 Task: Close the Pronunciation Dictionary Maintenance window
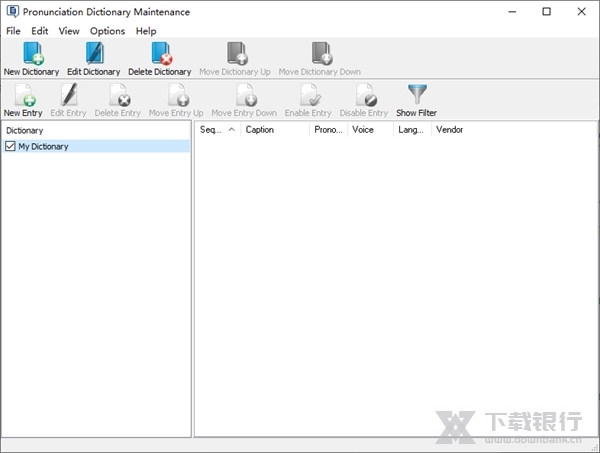[581, 11]
